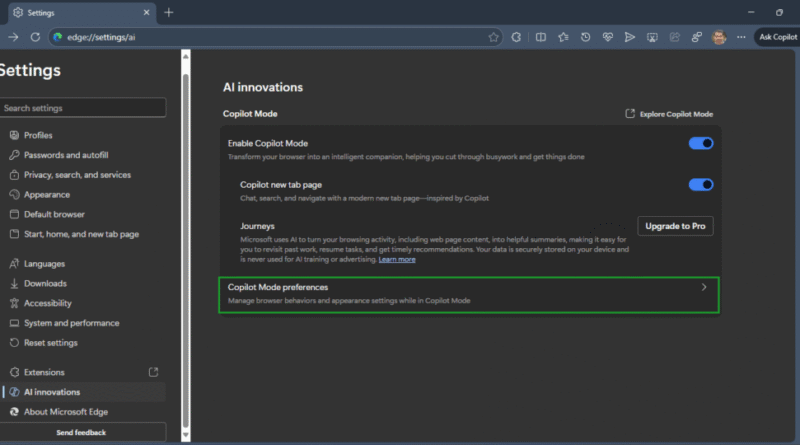
Task: Click the favorites star in address bar
Action: (x=494, y=37)
